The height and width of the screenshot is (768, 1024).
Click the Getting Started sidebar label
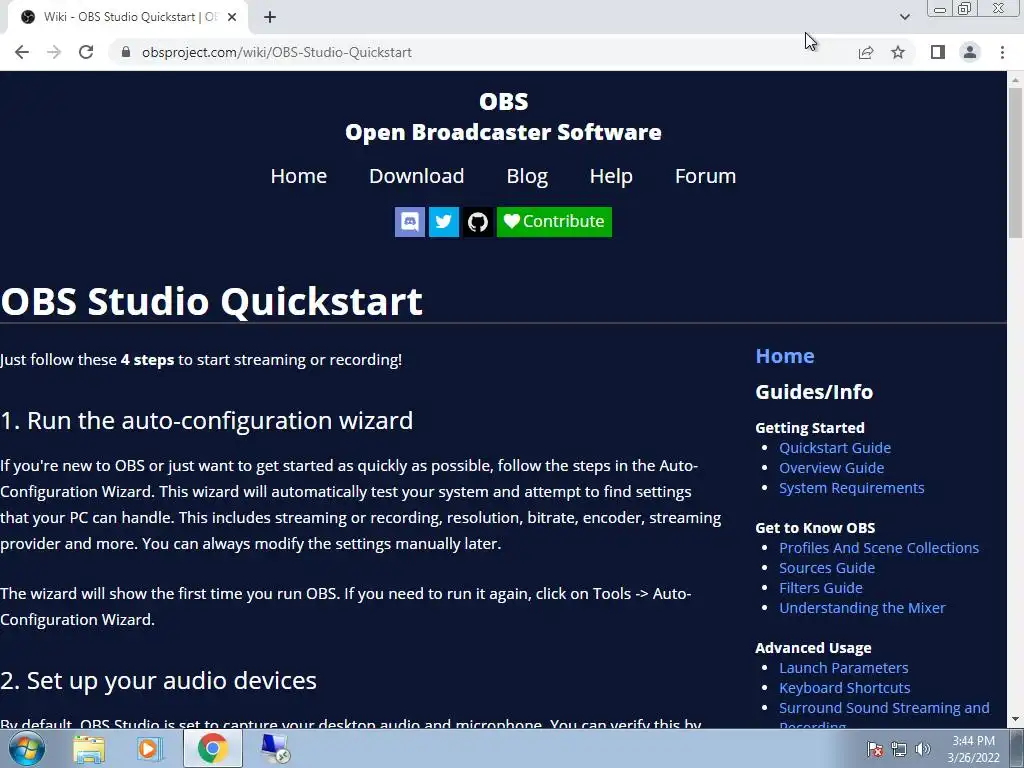tap(810, 428)
